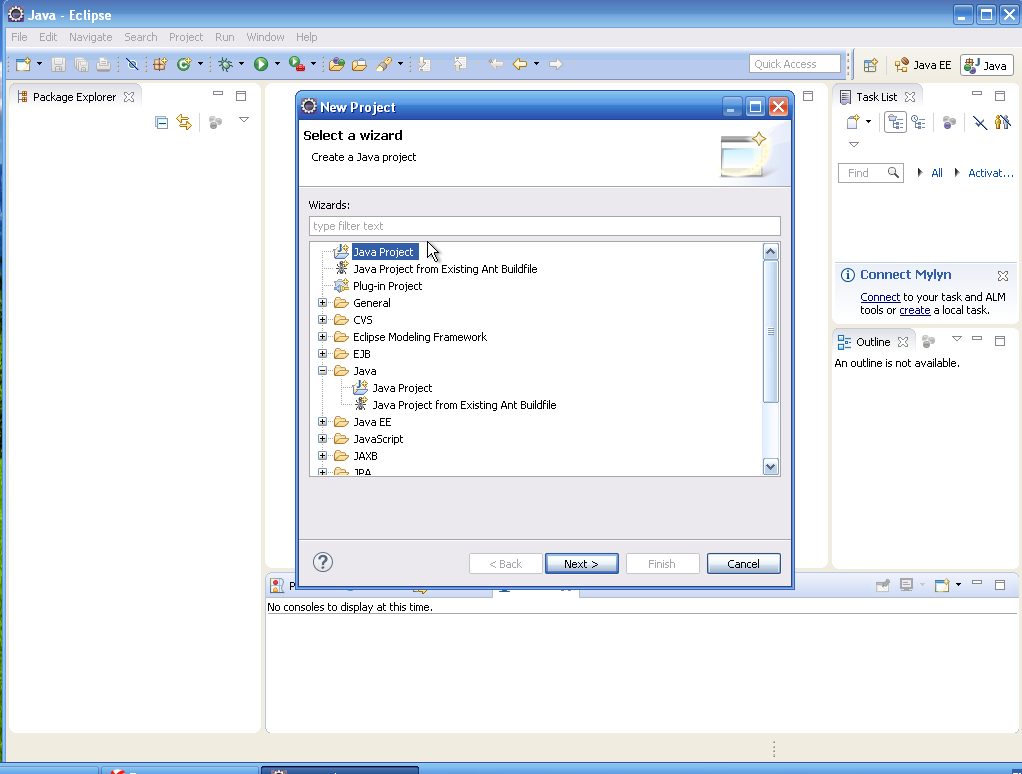Image resolution: width=1022 pixels, height=774 pixels.
Task: Click the create local task link
Action: 914,310
